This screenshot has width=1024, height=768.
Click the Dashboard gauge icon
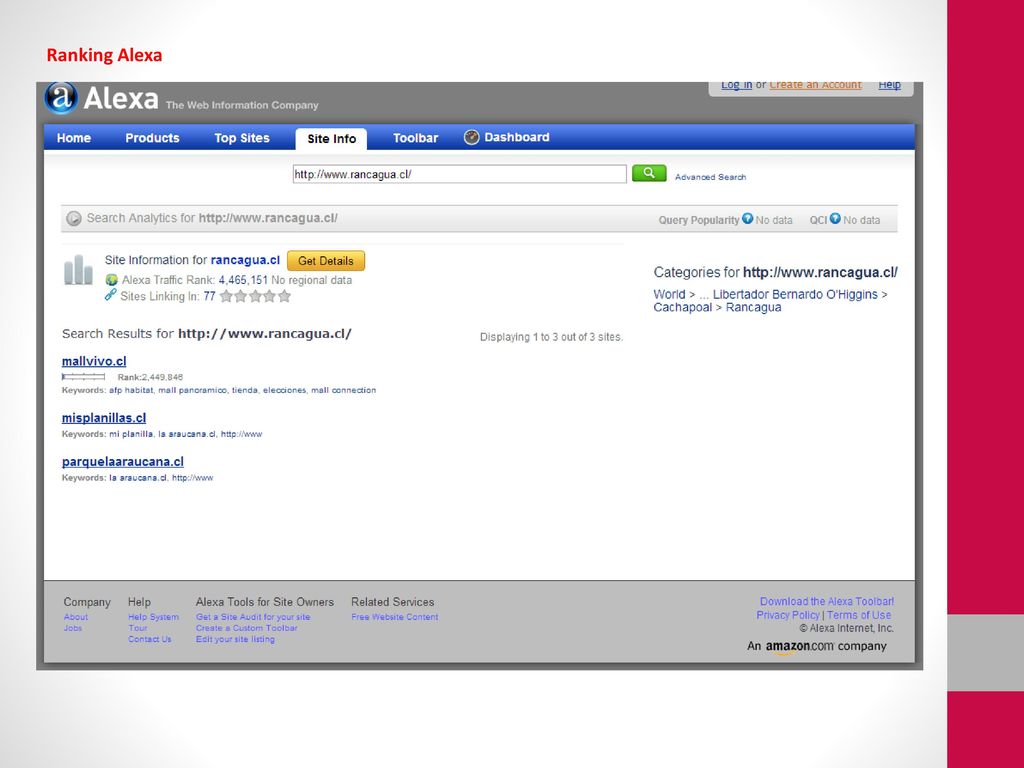click(x=472, y=137)
